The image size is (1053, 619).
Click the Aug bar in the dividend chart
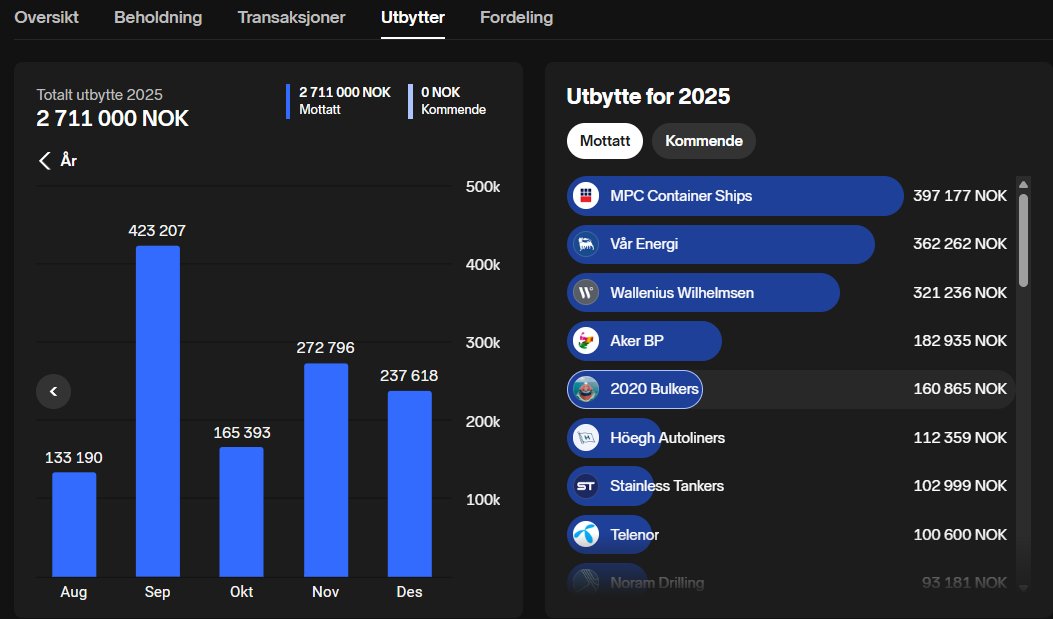(x=74, y=524)
